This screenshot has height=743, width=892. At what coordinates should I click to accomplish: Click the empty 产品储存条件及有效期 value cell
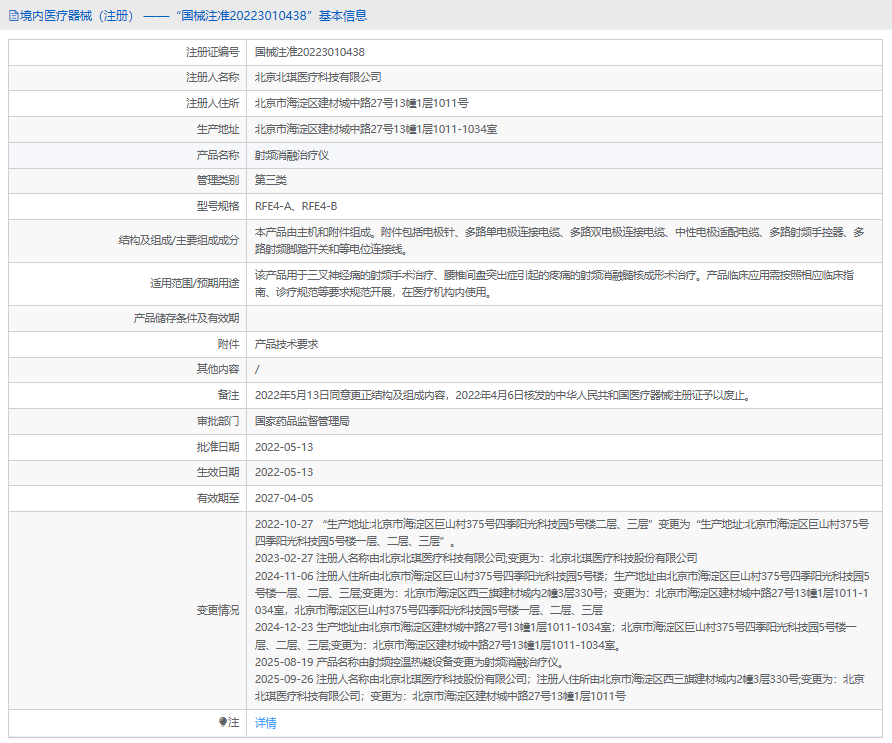click(564, 319)
